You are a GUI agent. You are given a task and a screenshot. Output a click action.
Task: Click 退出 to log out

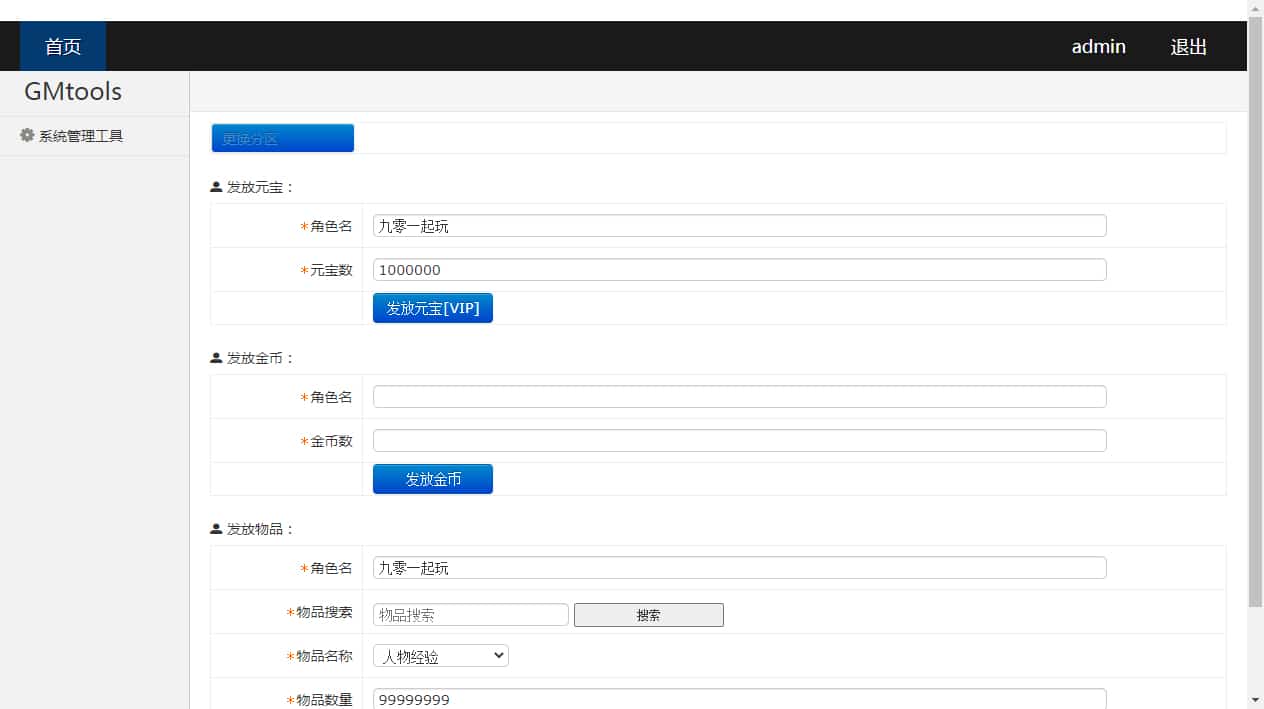(x=1188, y=46)
